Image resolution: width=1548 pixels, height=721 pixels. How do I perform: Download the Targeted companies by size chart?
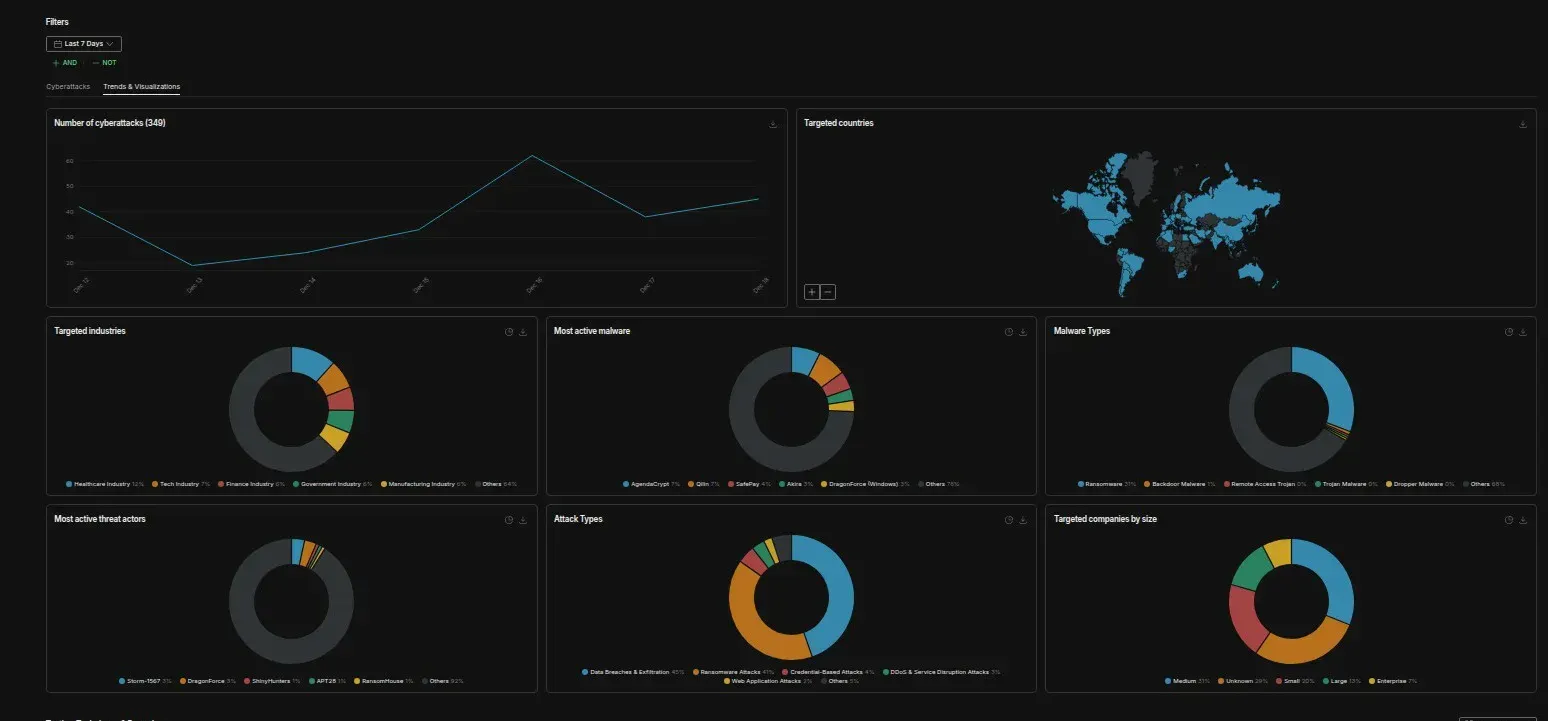[x=1521, y=519]
